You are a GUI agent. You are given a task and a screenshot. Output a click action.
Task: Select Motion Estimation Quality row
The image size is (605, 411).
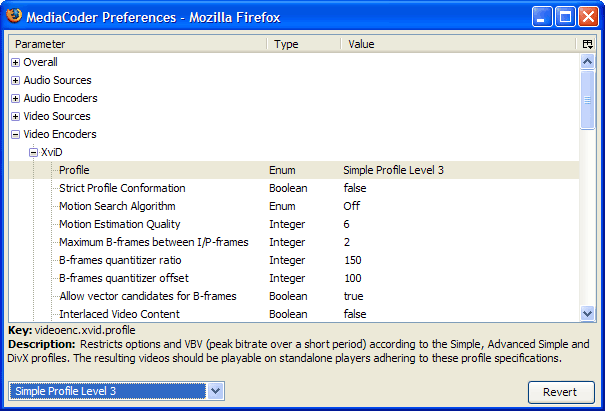(x=294, y=224)
